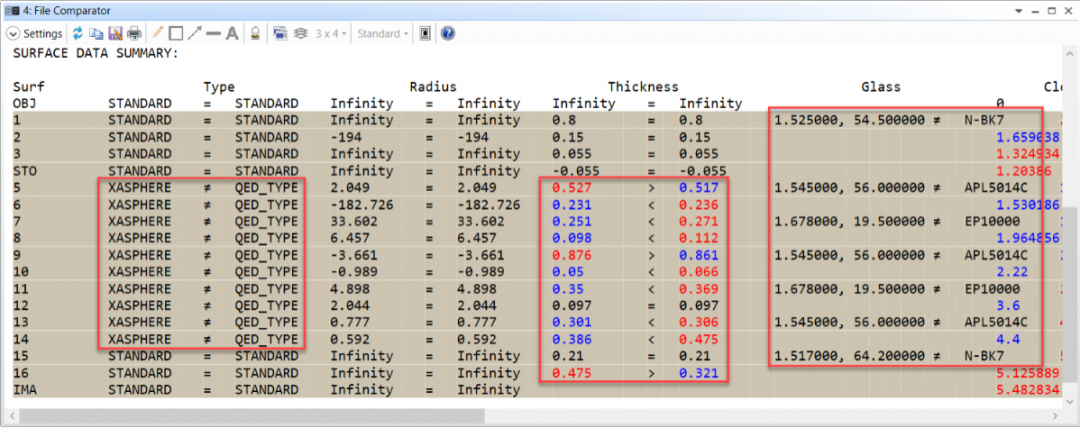Select the text annotation tool
1080x428 pixels.
231,34
